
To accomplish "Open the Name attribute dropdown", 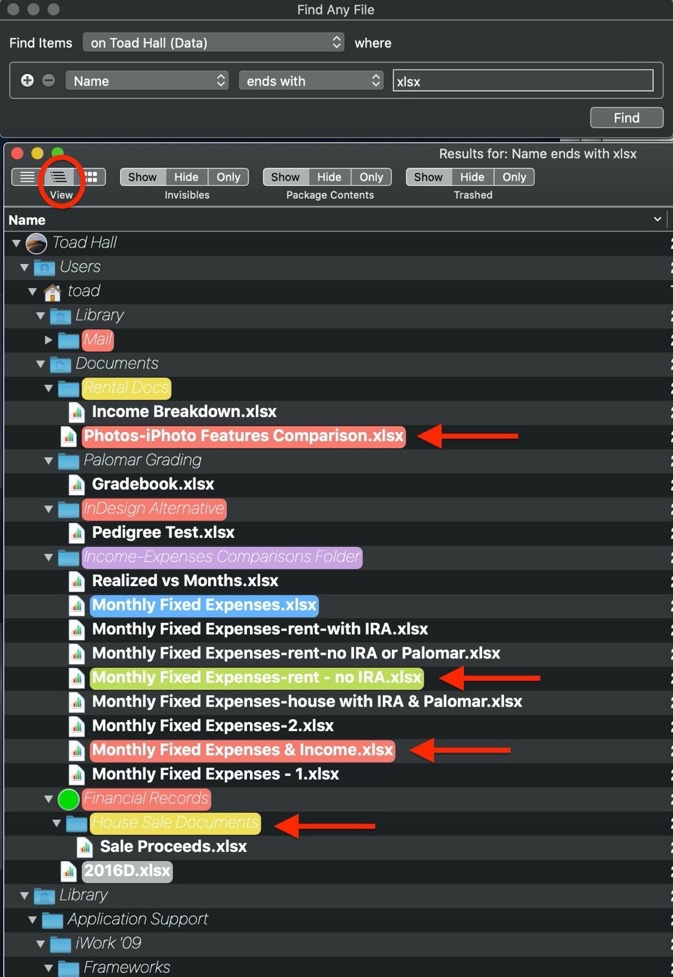I will (x=147, y=80).
